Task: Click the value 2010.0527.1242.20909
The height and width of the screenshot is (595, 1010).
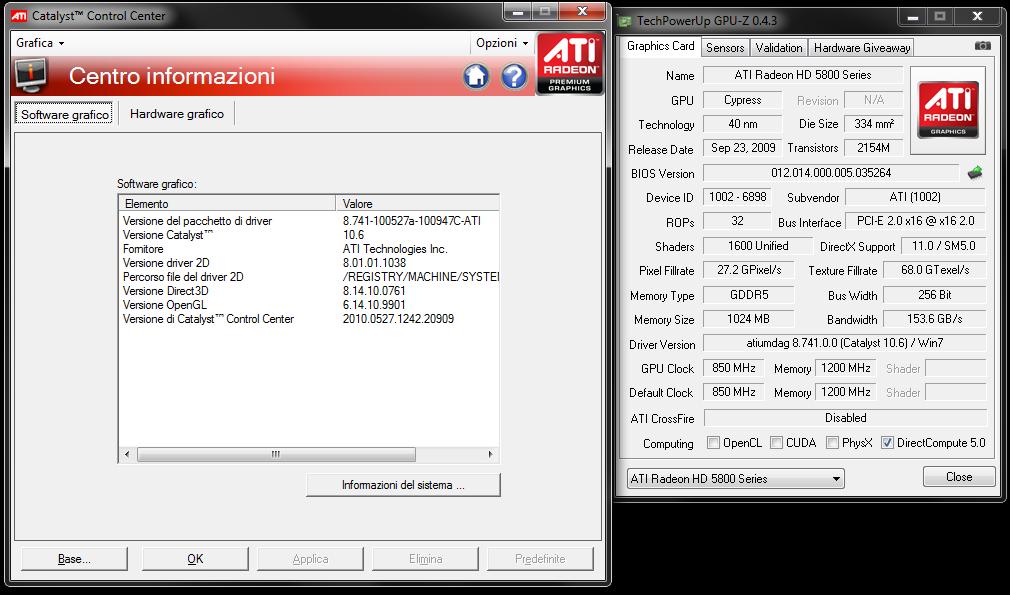Action: click(398, 319)
